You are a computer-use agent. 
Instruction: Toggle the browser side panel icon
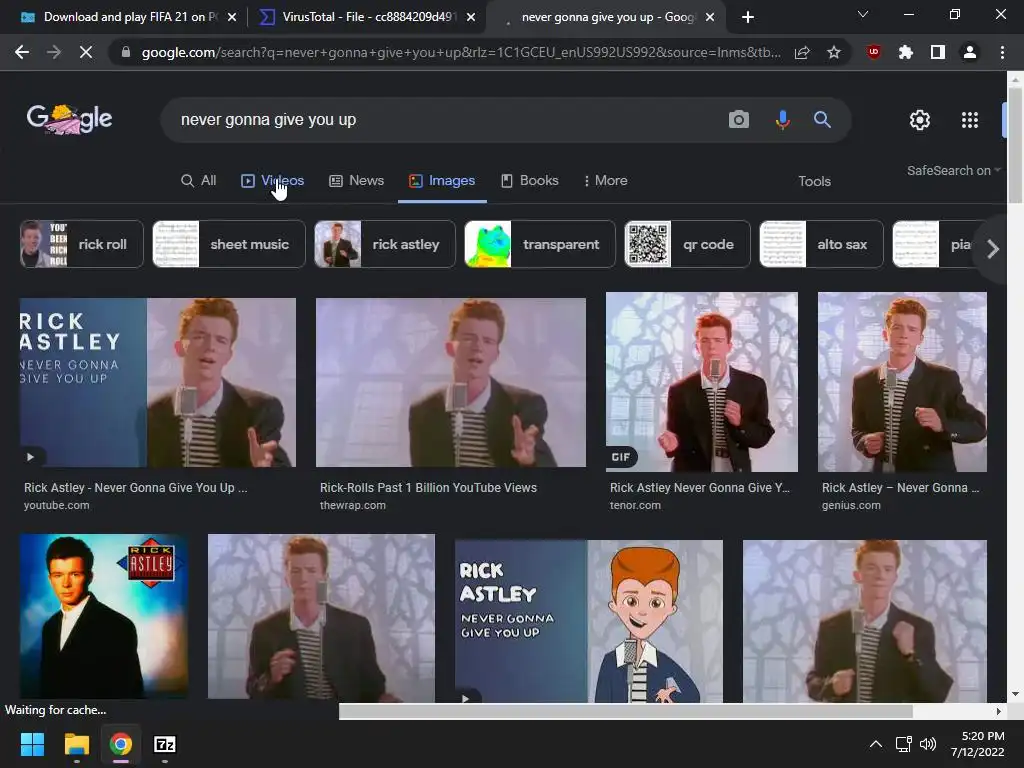point(938,52)
